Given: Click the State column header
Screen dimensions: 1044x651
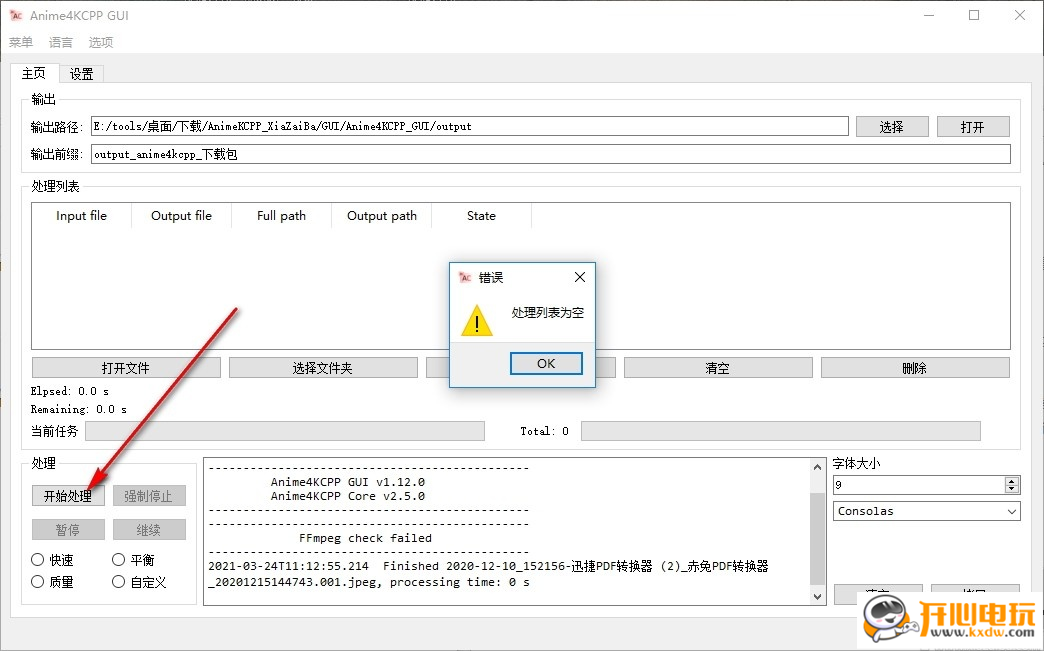Looking at the screenshot, I should click(x=481, y=216).
